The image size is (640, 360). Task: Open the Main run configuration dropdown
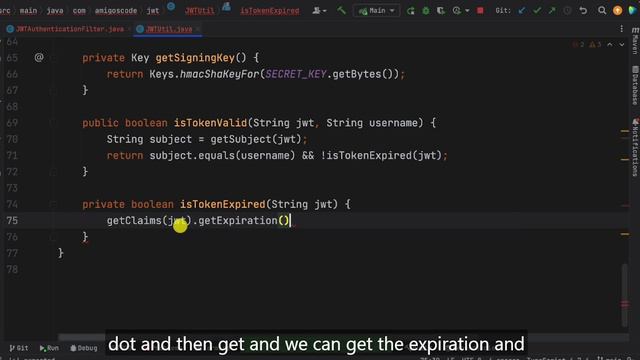[376, 11]
